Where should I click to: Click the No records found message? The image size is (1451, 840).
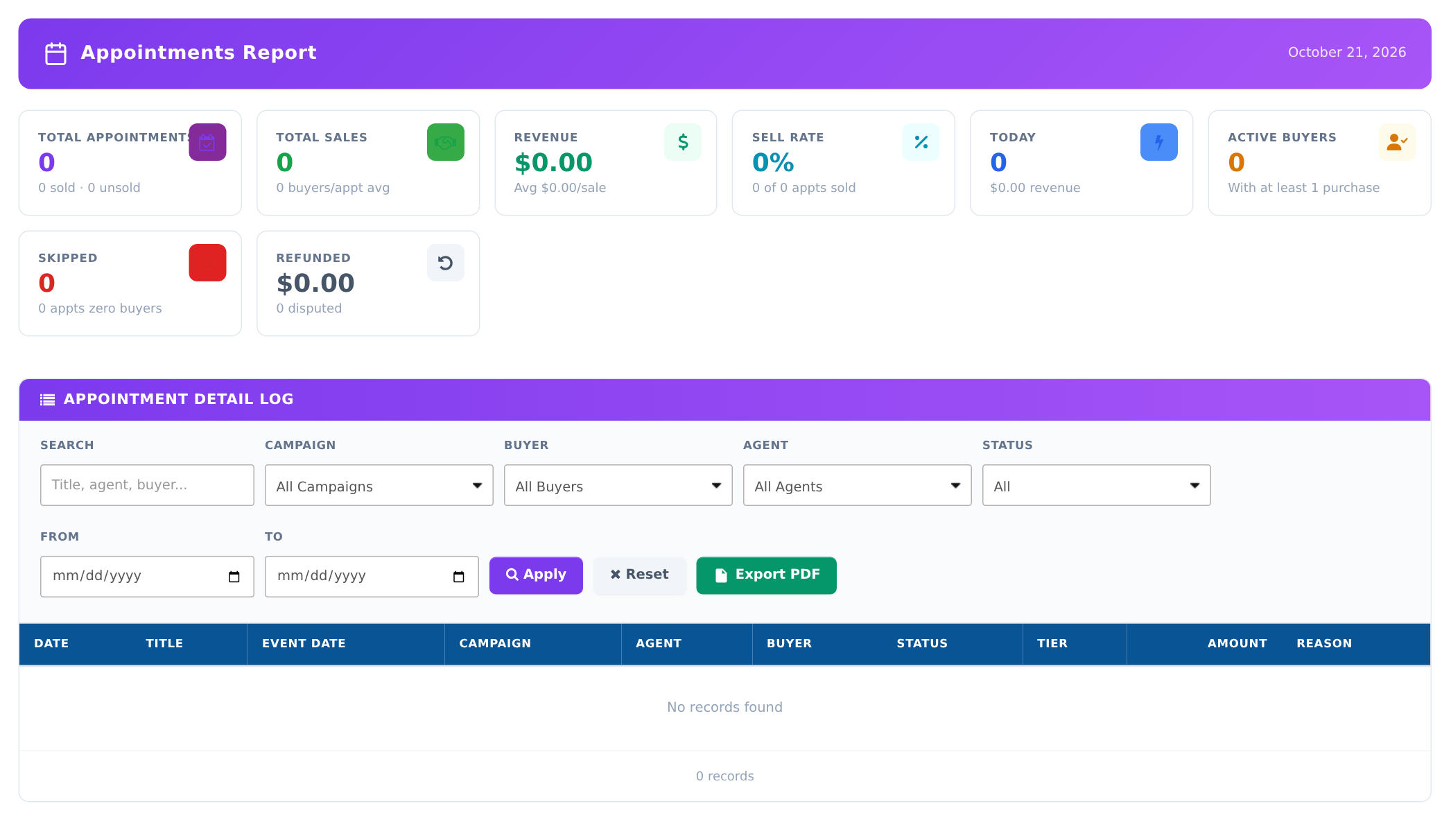tap(724, 707)
